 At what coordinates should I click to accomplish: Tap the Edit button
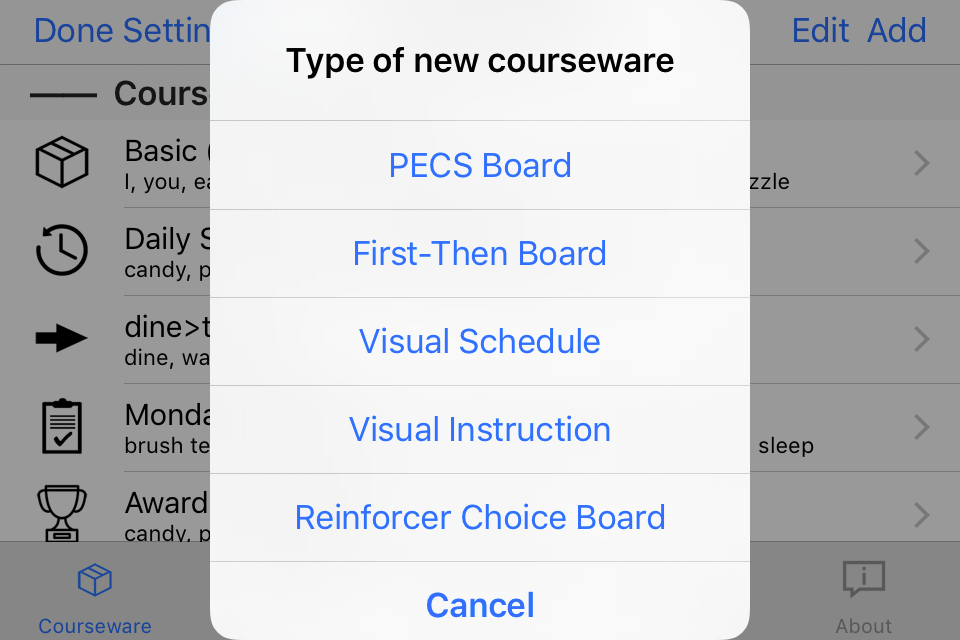[x=820, y=31]
